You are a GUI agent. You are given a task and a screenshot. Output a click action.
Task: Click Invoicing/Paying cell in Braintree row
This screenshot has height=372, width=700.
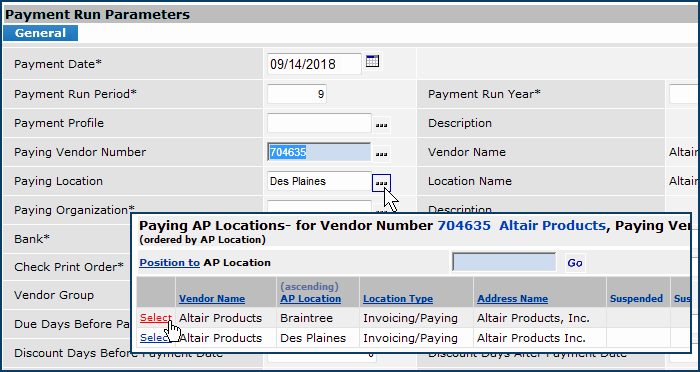coord(410,318)
